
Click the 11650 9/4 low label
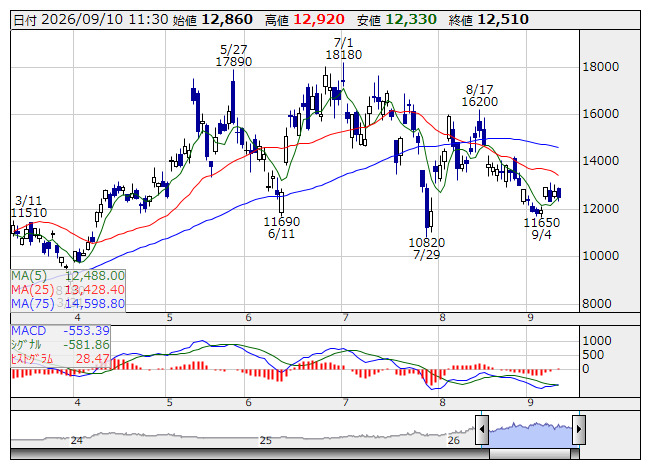(542, 229)
